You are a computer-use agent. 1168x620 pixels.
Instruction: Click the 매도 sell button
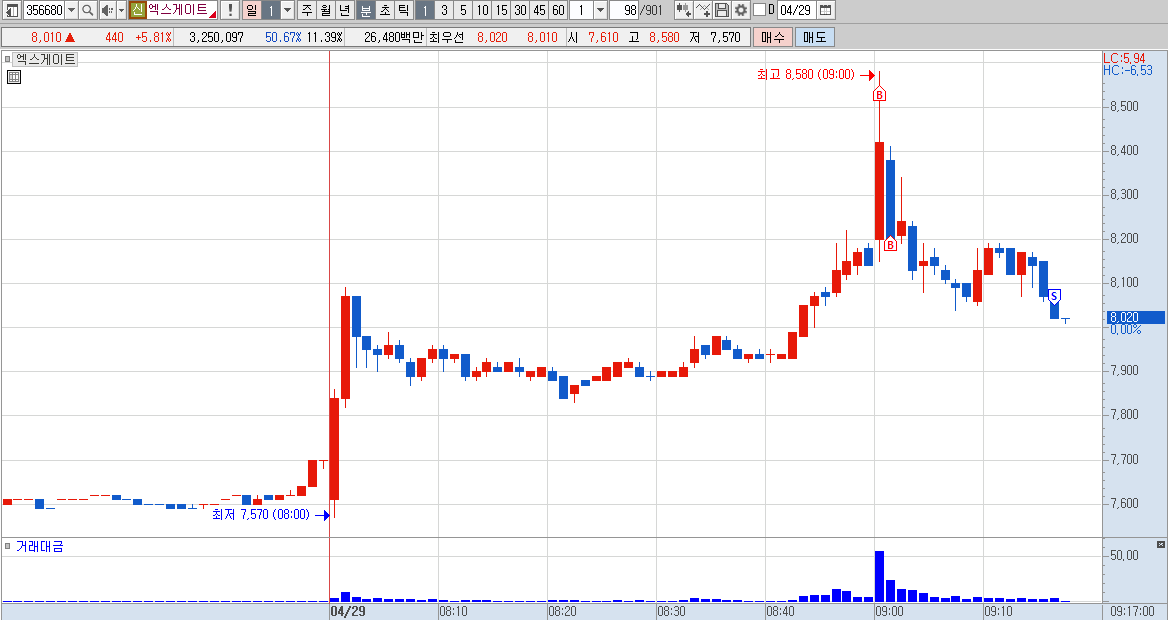(x=814, y=37)
